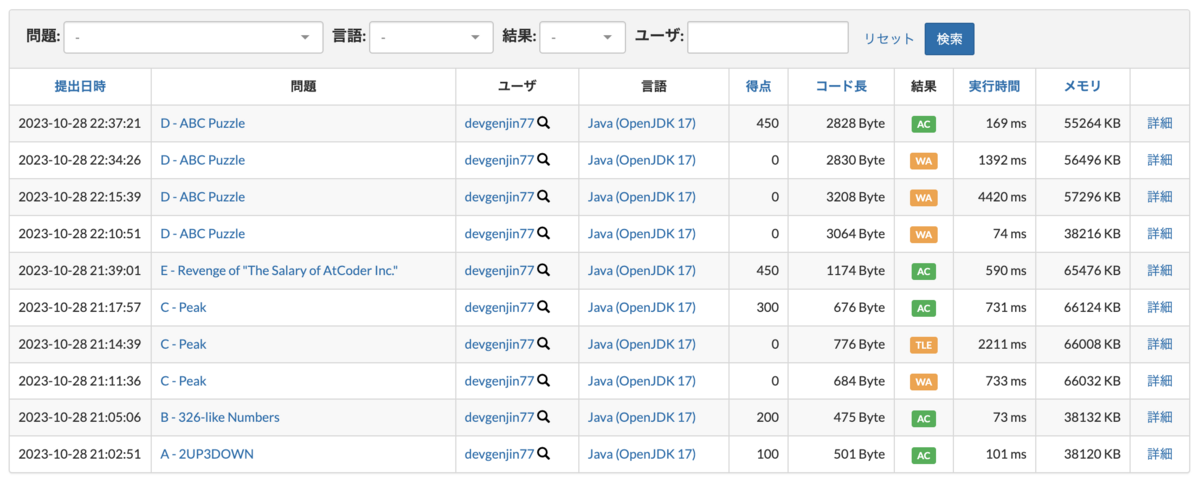This screenshot has height=483, width=1200.
Task: Click magnifier icon in 21:14:39 submission row
Action: [544, 344]
